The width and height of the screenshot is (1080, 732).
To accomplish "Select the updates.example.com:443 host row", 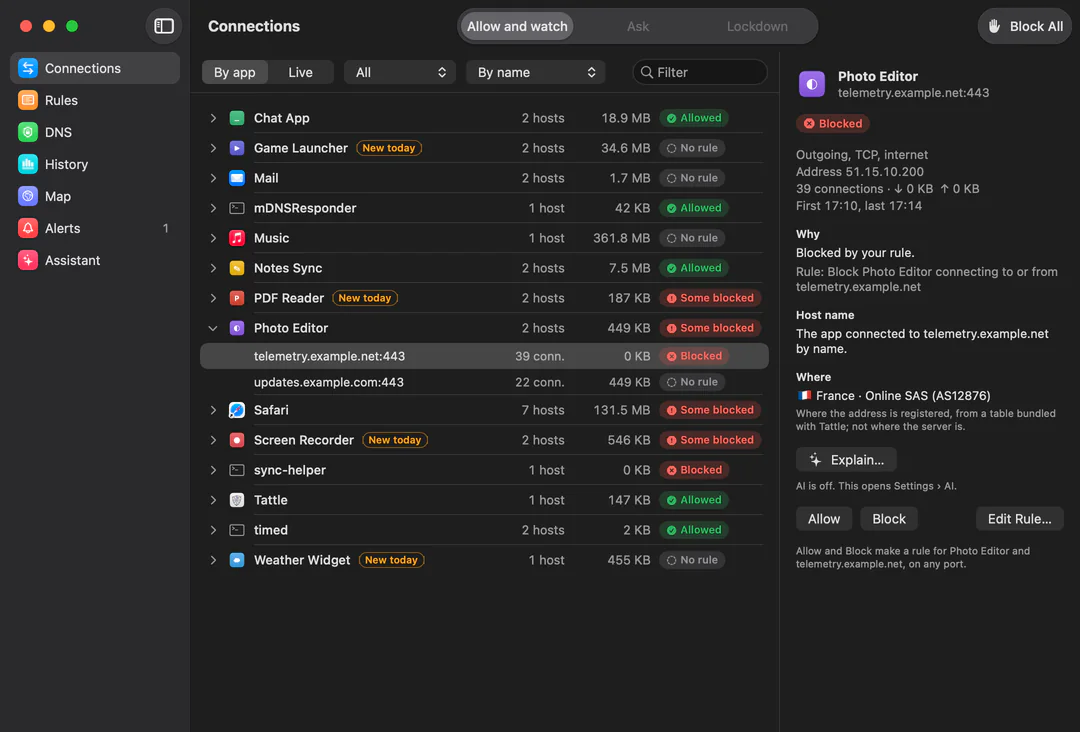I will click(484, 382).
